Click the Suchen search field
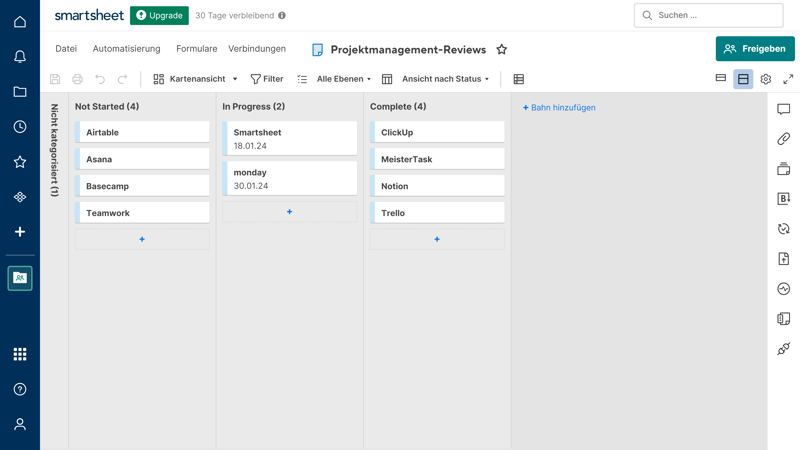800x450 pixels. (709, 15)
